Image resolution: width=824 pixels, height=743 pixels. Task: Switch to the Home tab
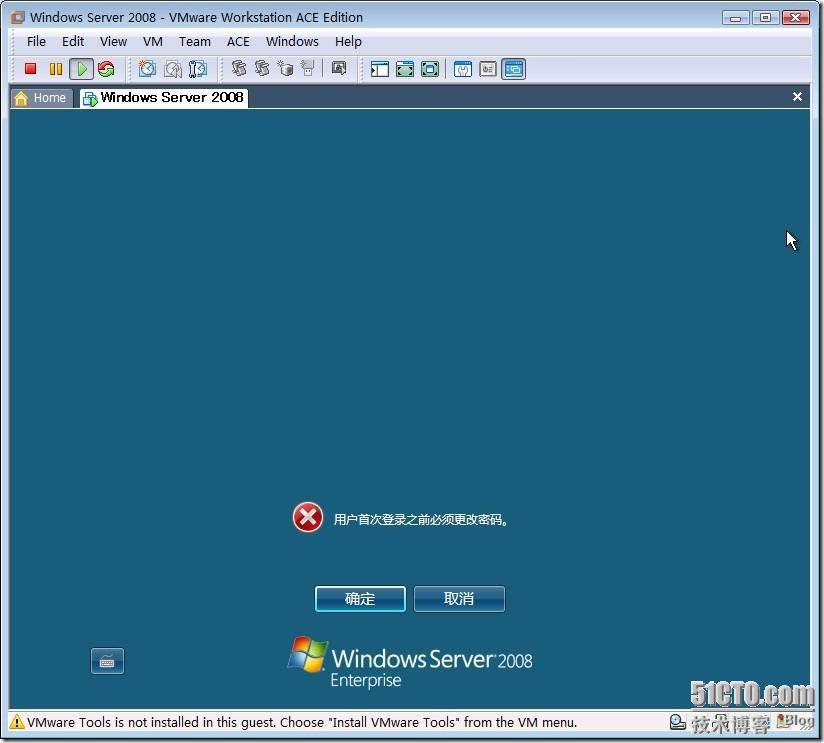pos(41,98)
